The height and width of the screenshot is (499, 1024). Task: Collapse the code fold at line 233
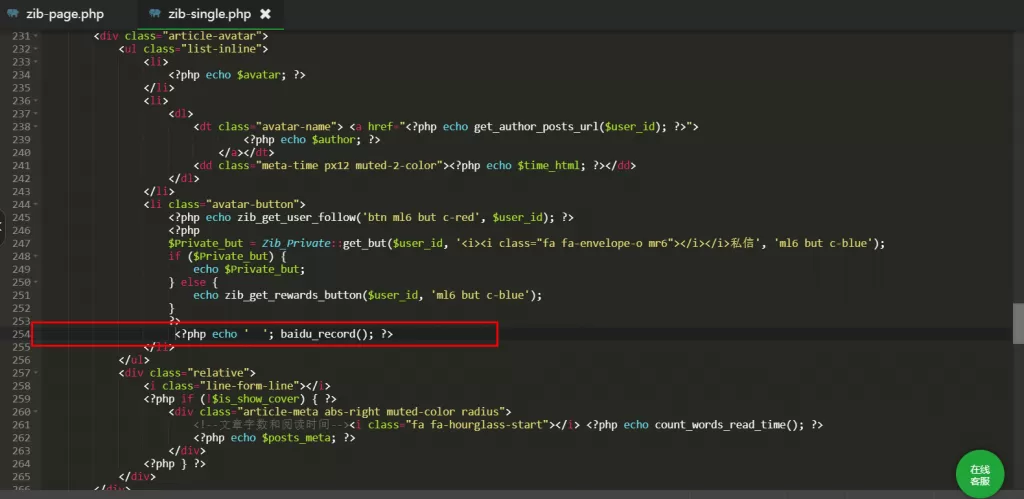[35, 62]
